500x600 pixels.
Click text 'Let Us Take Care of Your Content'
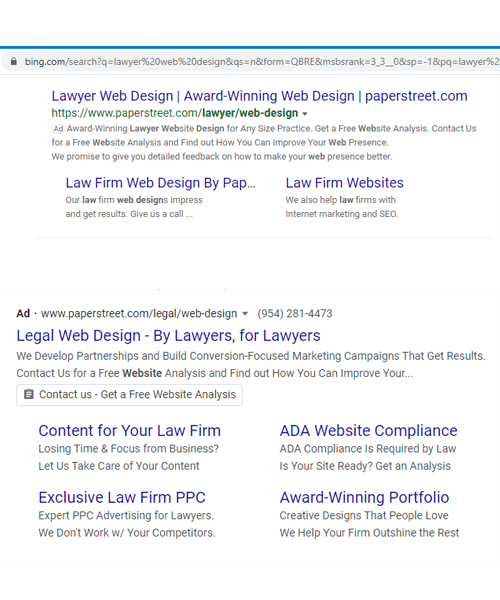(119, 466)
